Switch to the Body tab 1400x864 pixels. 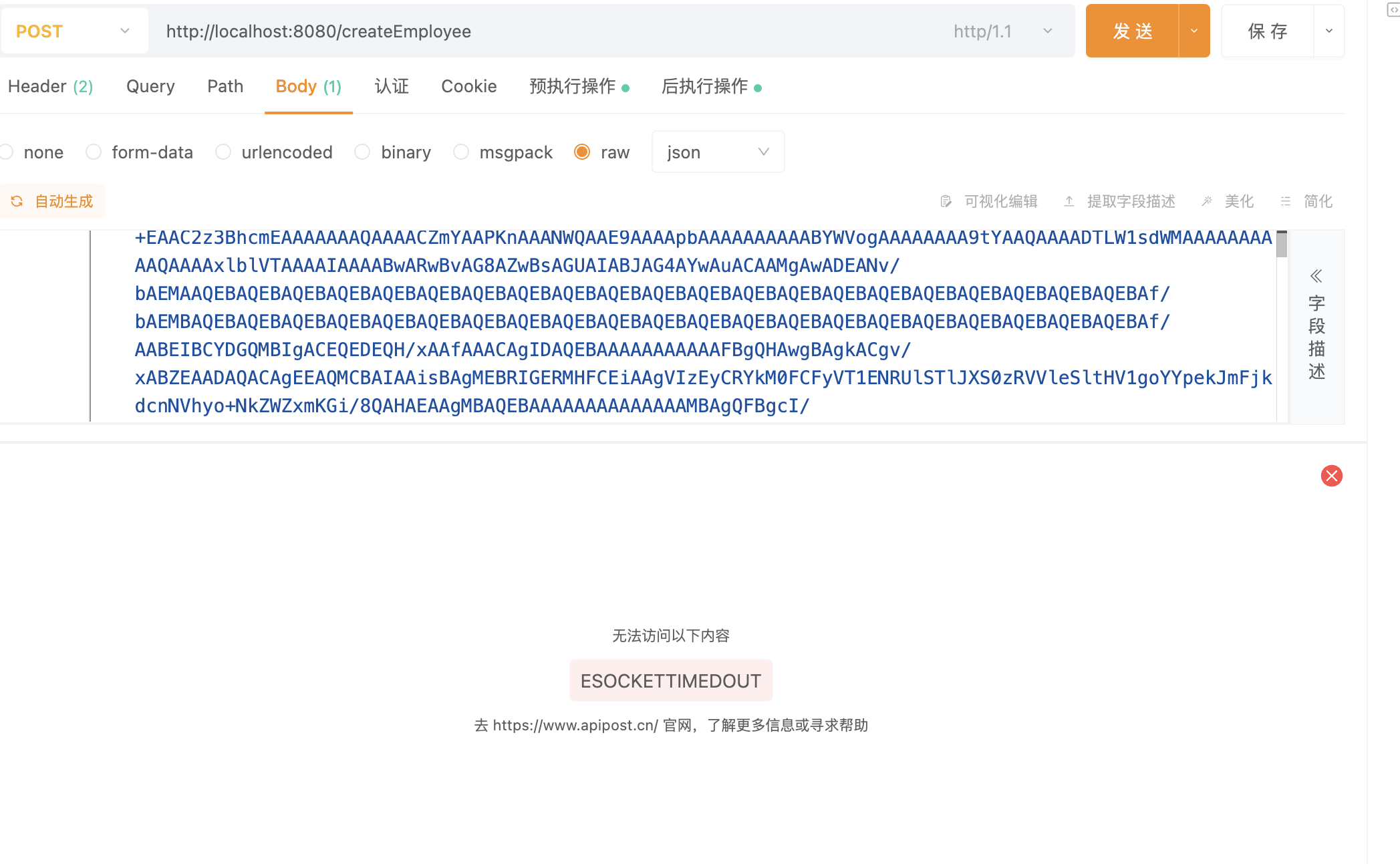pos(308,86)
